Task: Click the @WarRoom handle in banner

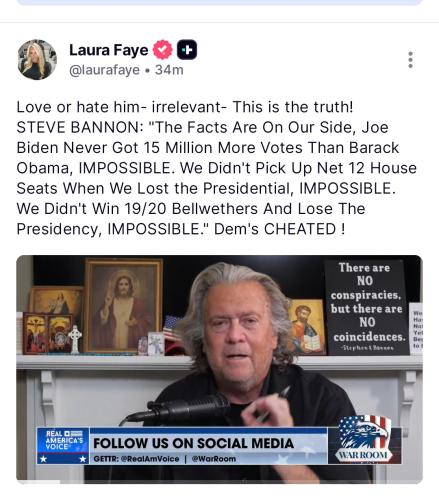Action: (x=214, y=459)
